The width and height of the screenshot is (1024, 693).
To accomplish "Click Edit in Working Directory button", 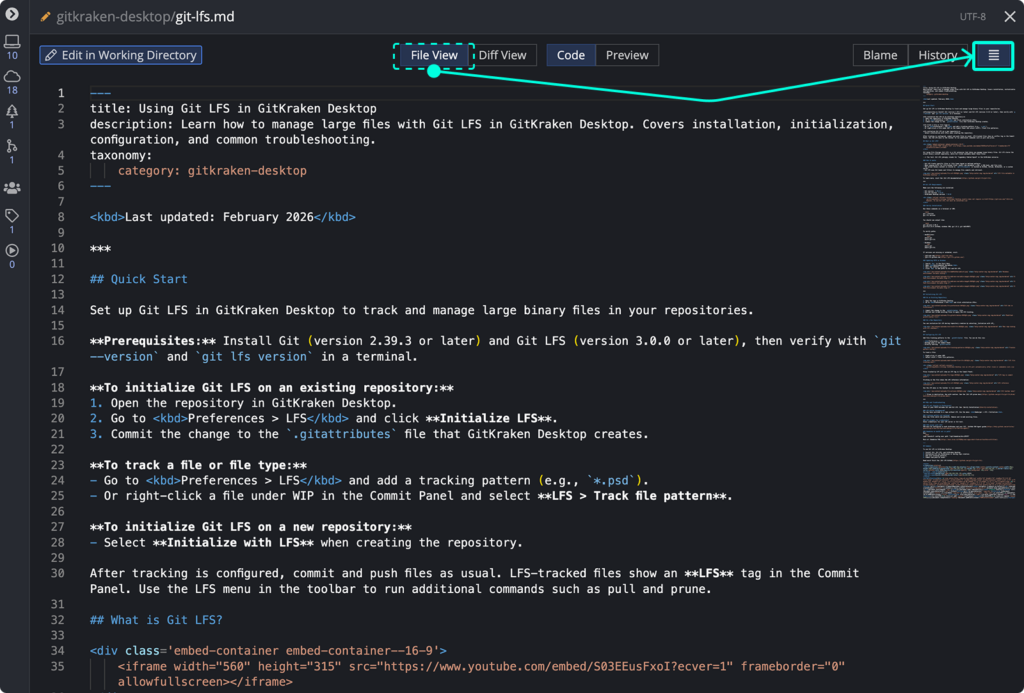I will point(120,55).
